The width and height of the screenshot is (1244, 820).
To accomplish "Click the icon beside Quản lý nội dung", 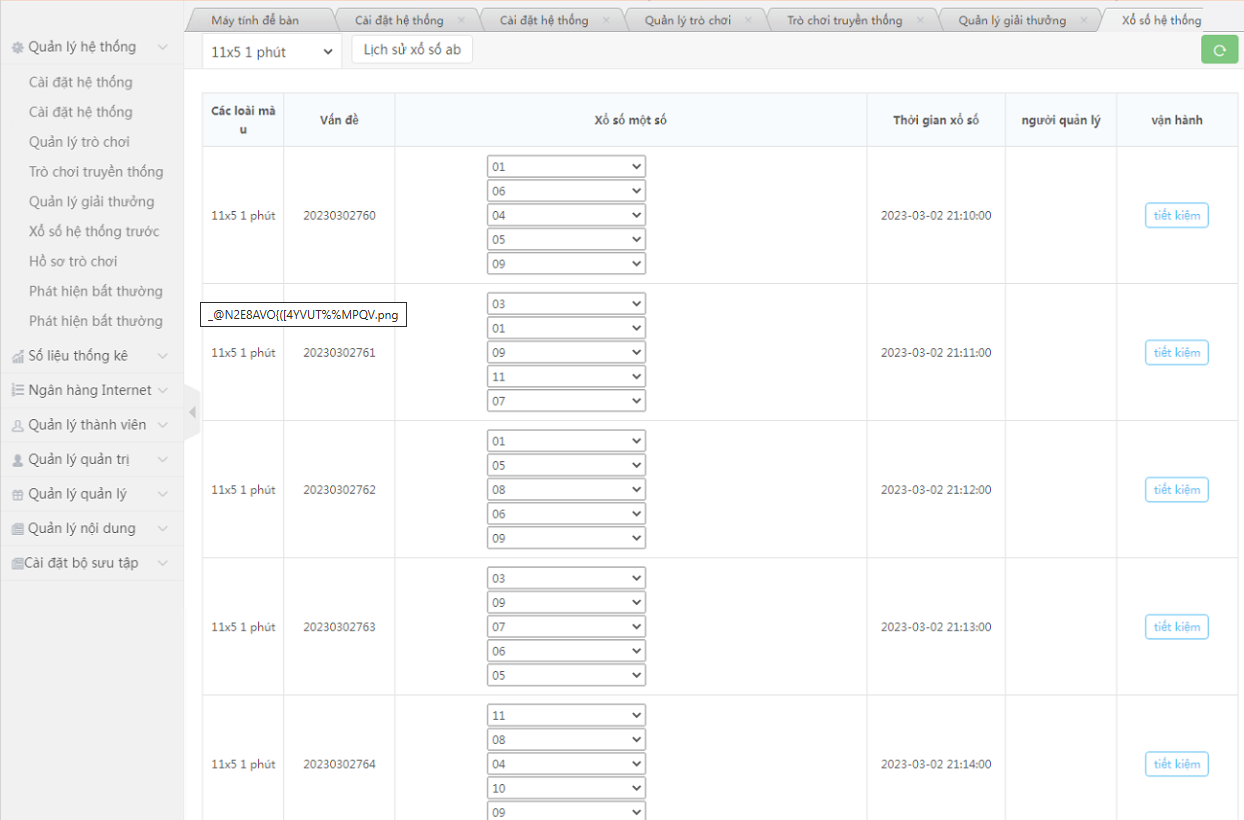I will click(17, 529).
